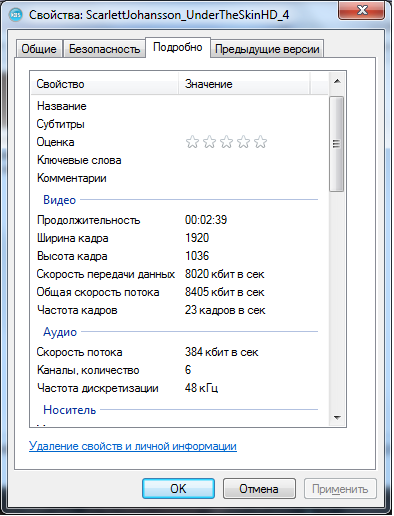Image resolution: width=394 pixels, height=516 pixels.
Task: Click the Аудио section header
Action: pyautogui.click(x=60, y=332)
